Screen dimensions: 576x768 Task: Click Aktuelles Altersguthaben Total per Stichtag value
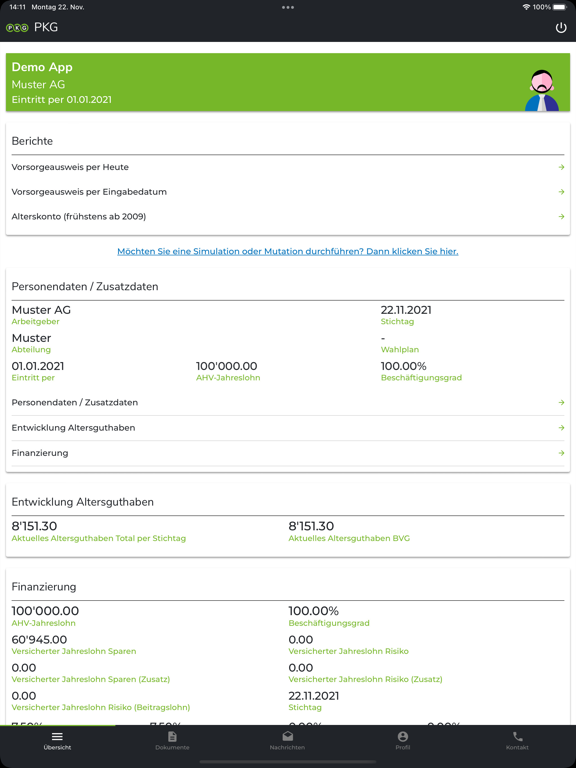[x=34, y=526]
